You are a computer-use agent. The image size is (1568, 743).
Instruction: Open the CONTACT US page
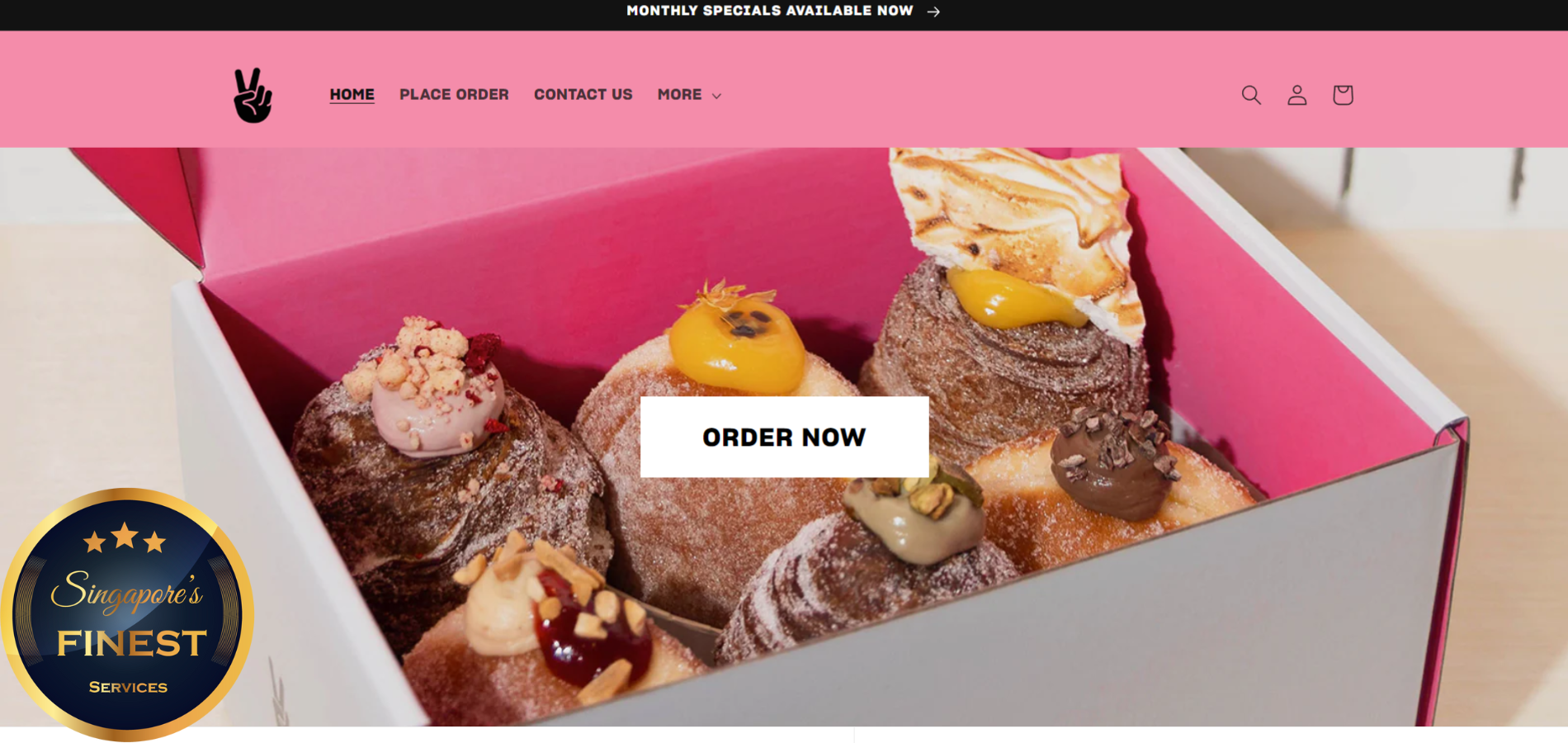[583, 94]
